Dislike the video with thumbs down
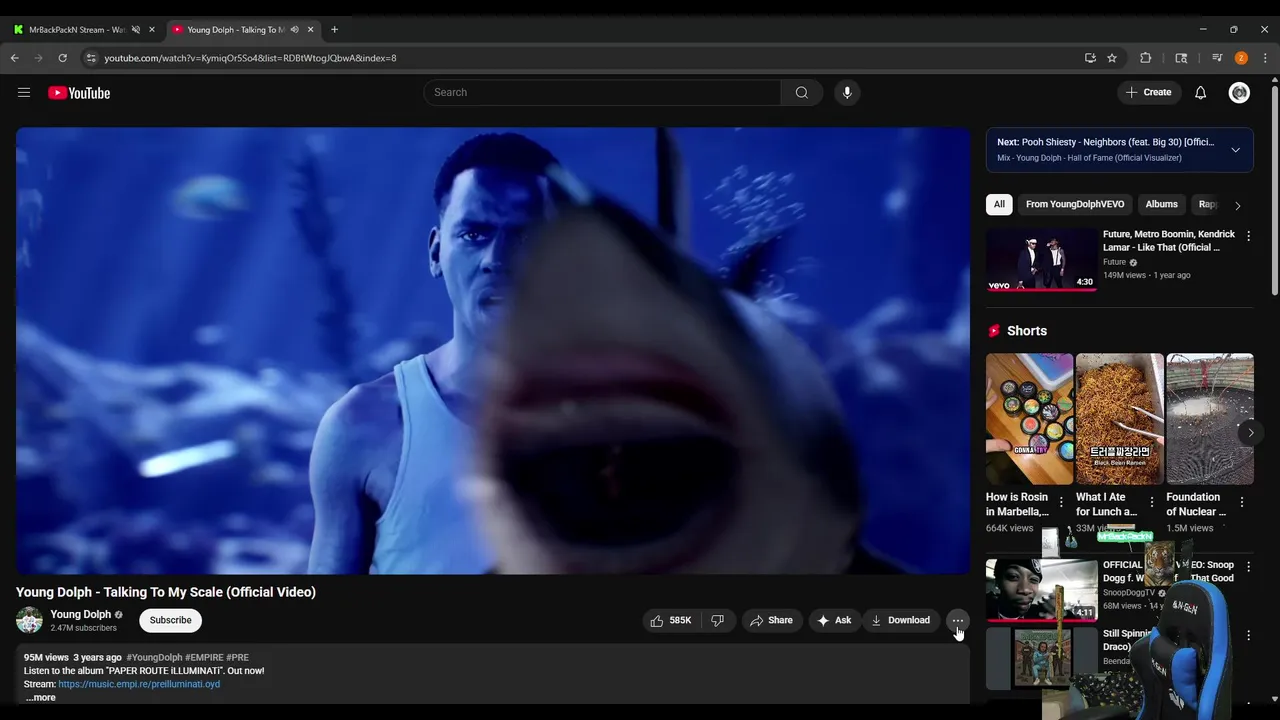The width and height of the screenshot is (1280, 720). click(x=718, y=621)
